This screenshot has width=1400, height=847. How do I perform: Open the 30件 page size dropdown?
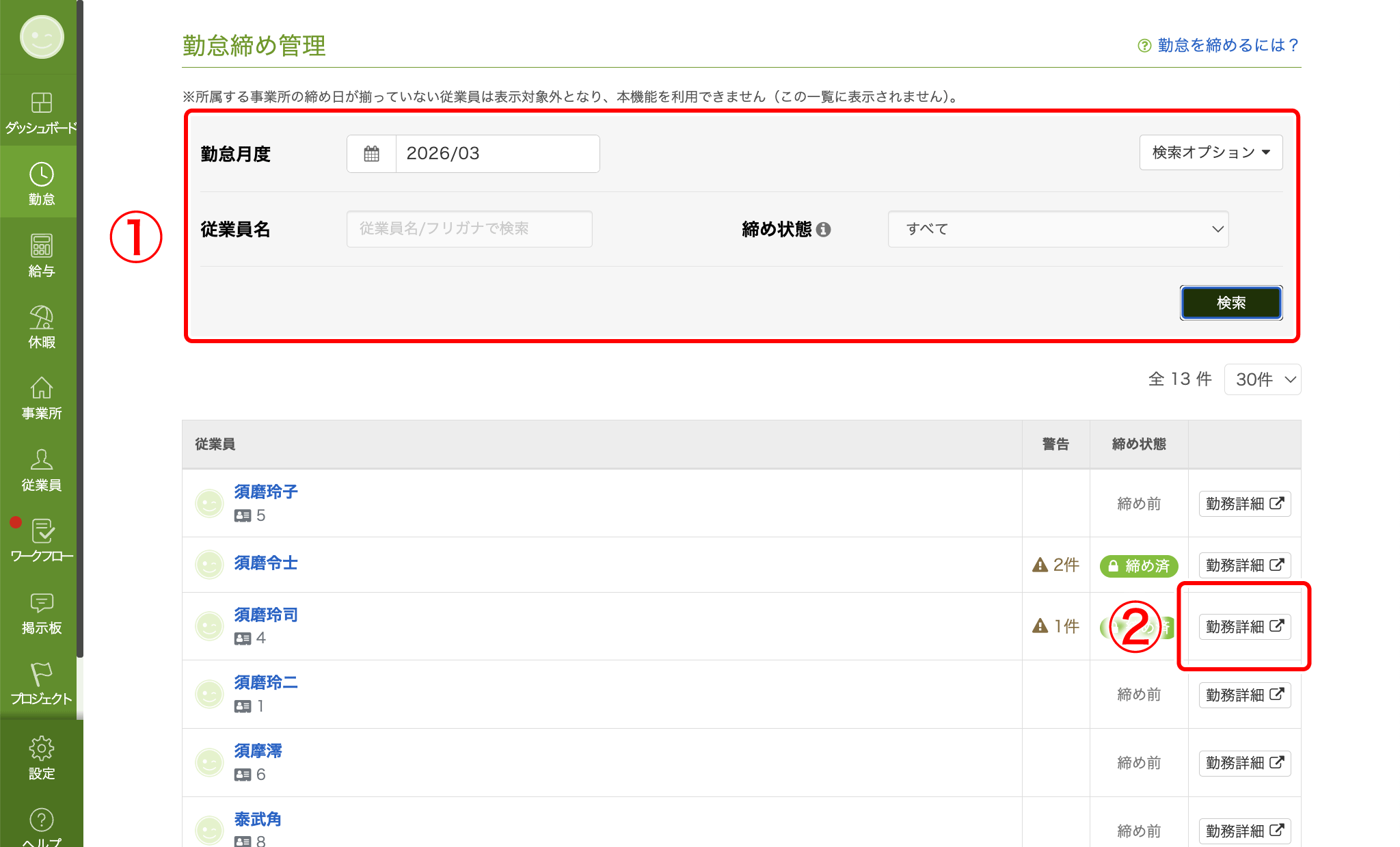(x=1263, y=379)
